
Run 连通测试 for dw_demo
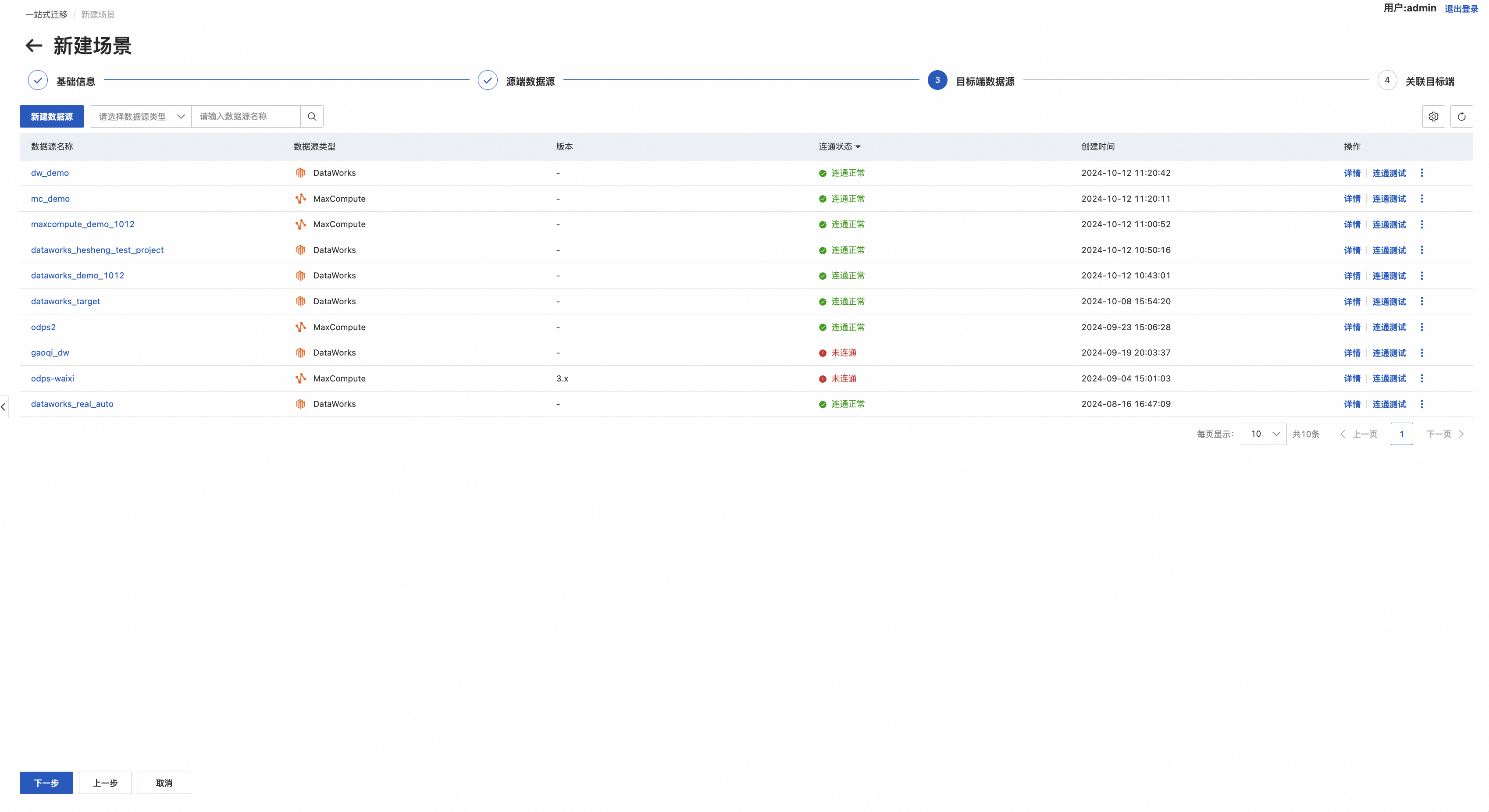point(1389,173)
